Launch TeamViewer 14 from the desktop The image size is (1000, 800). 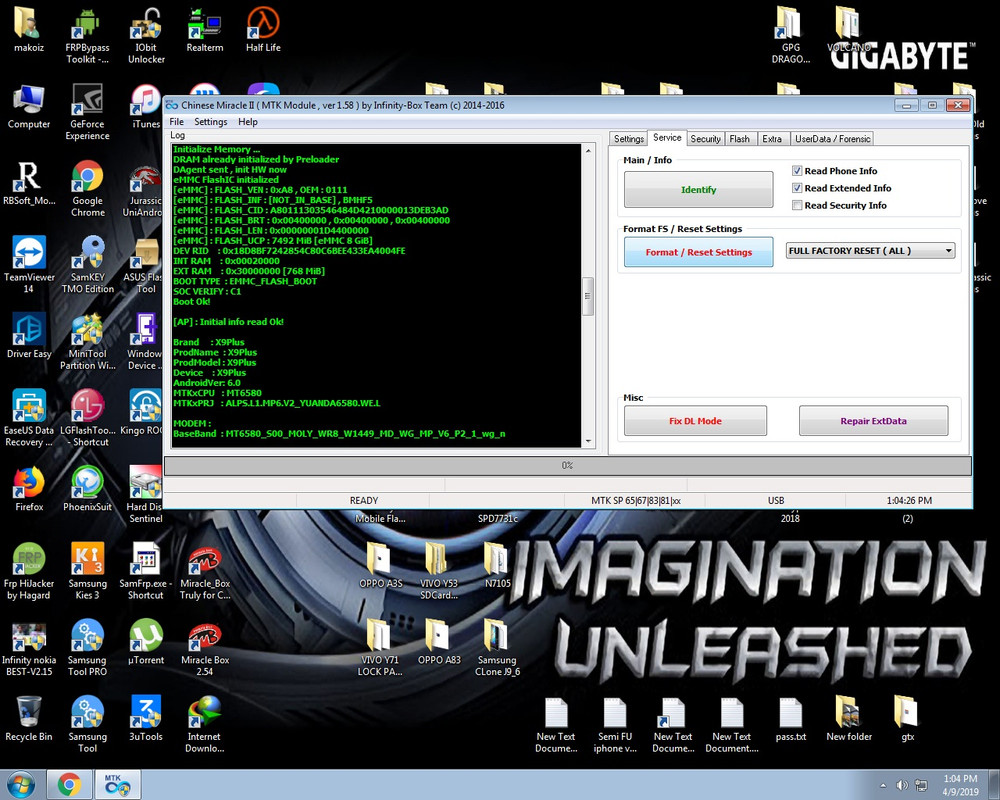tap(29, 266)
